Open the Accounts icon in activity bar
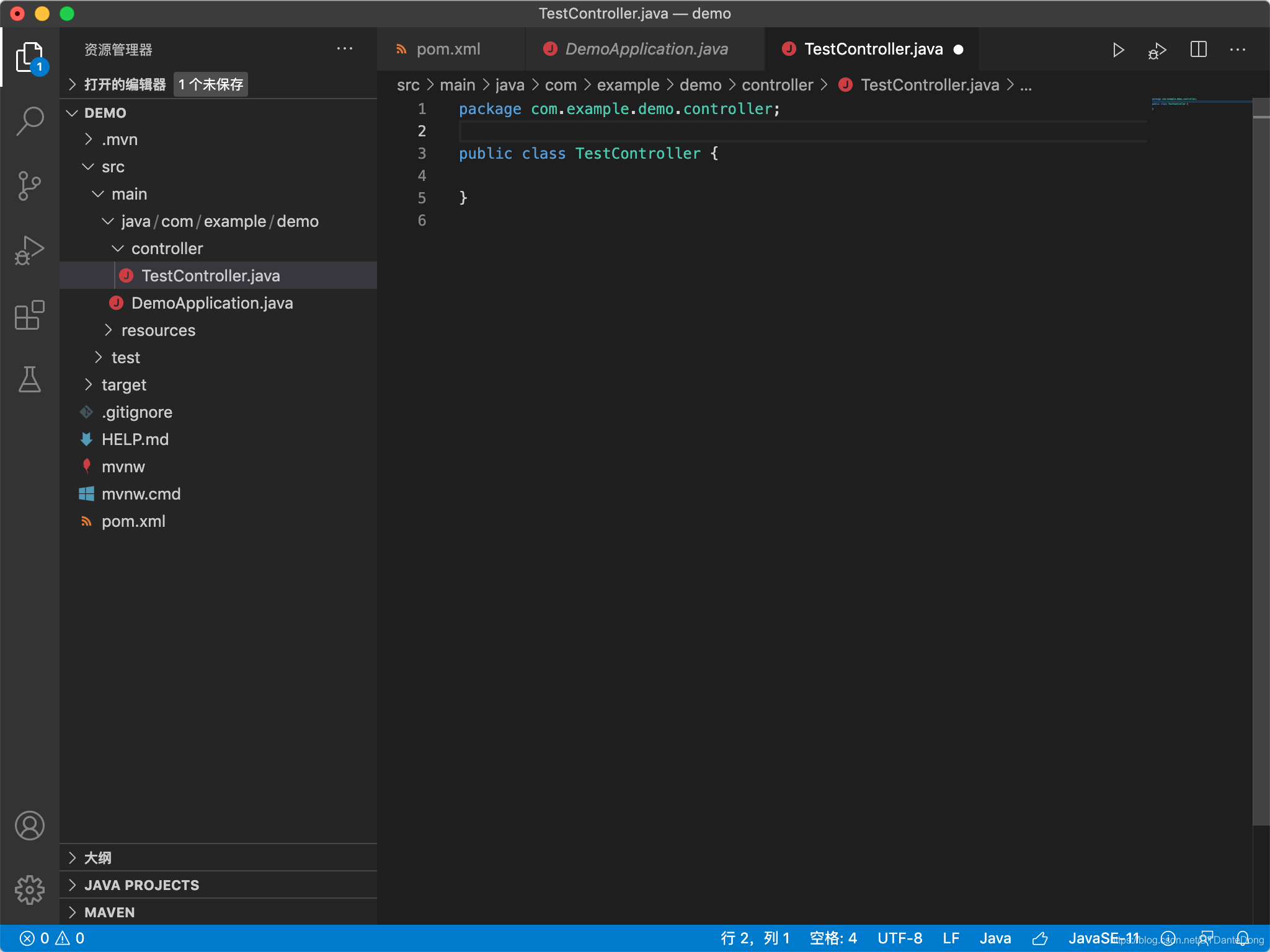This screenshot has width=1270, height=952. 30,826
